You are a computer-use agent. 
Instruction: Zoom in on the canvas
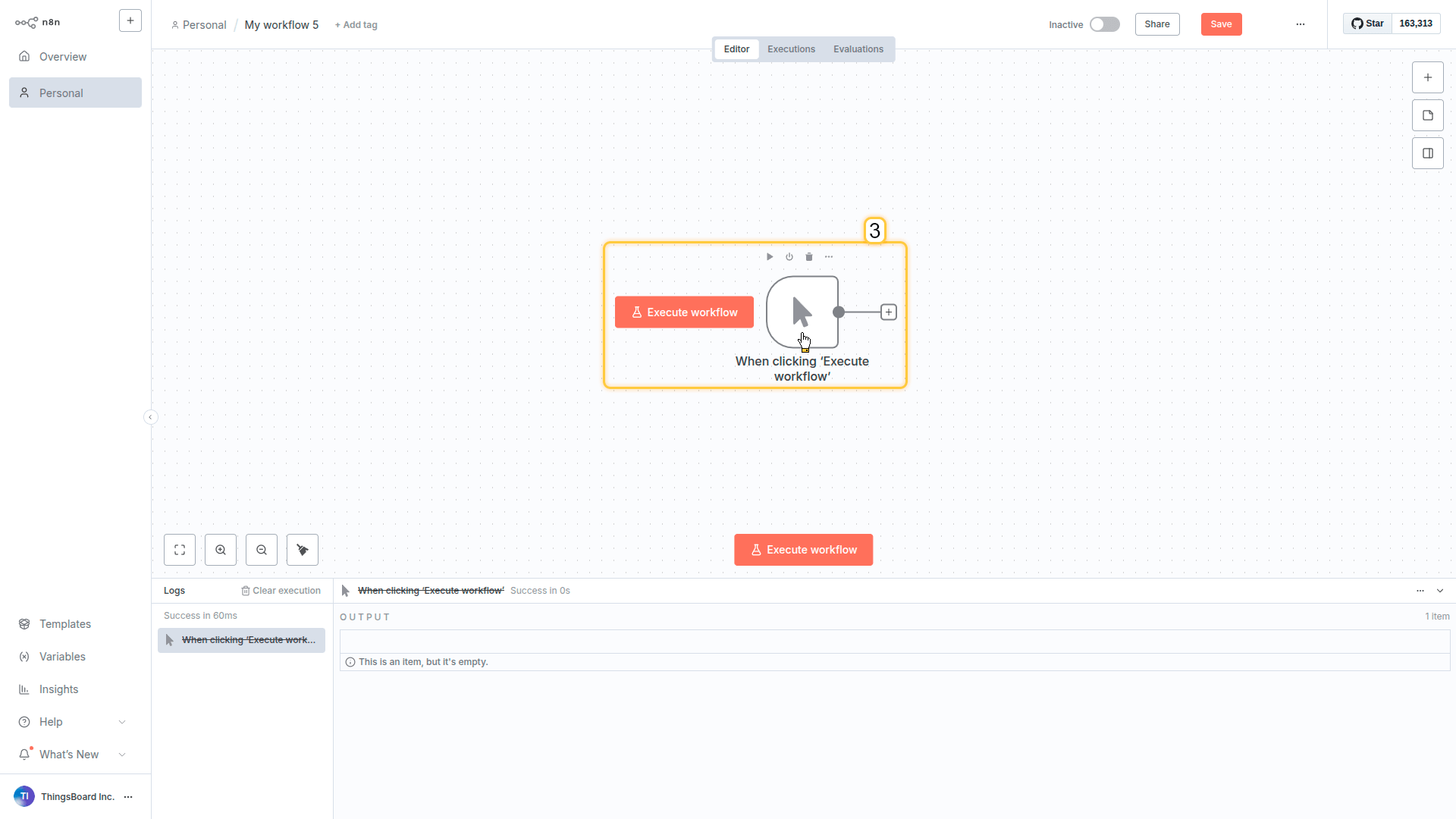click(221, 550)
